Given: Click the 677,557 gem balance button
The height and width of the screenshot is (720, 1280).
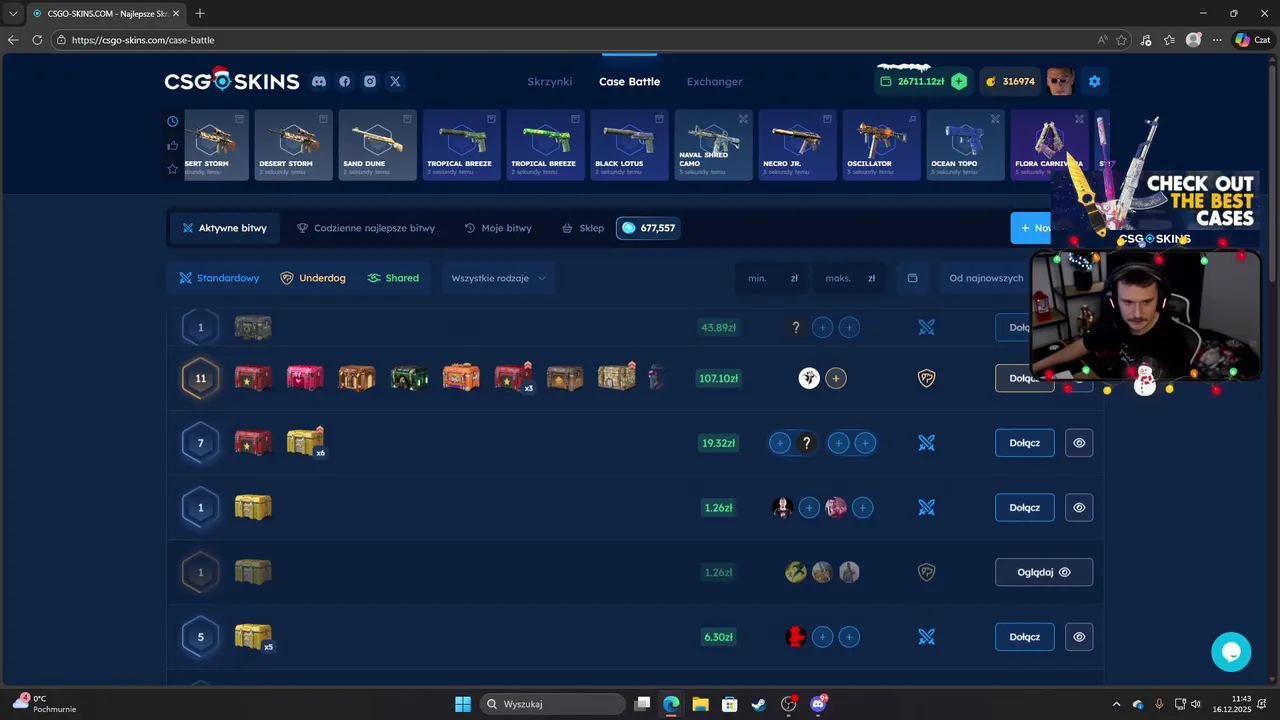Looking at the screenshot, I should (648, 228).
